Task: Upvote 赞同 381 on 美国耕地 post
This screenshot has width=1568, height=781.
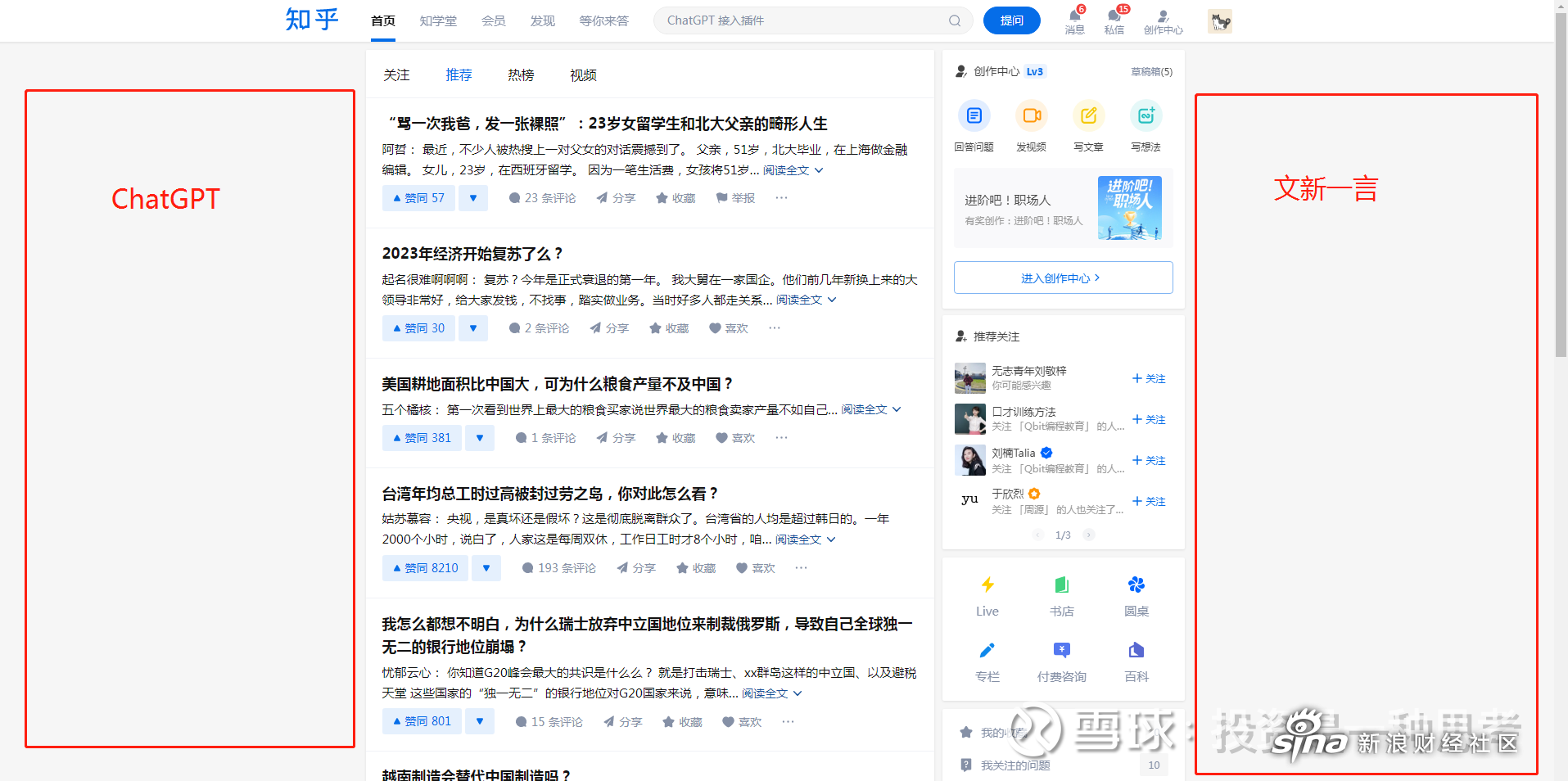Action: point(422,438)
